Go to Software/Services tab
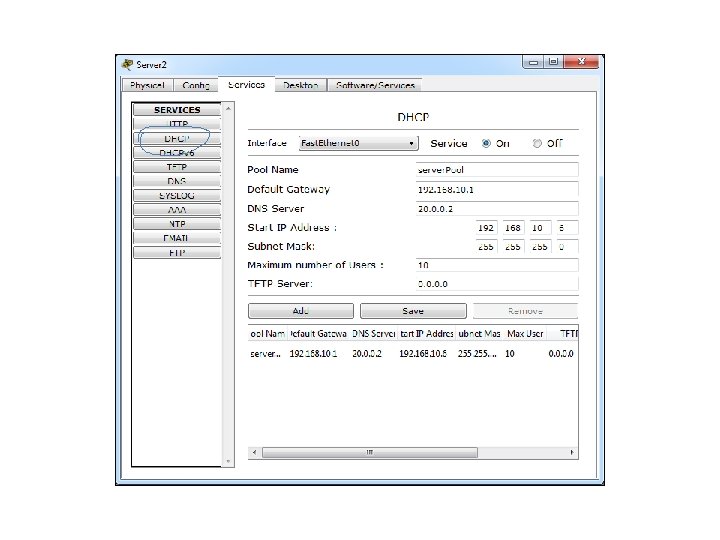The width and height of the screenshot is (720, 540). 375,85
